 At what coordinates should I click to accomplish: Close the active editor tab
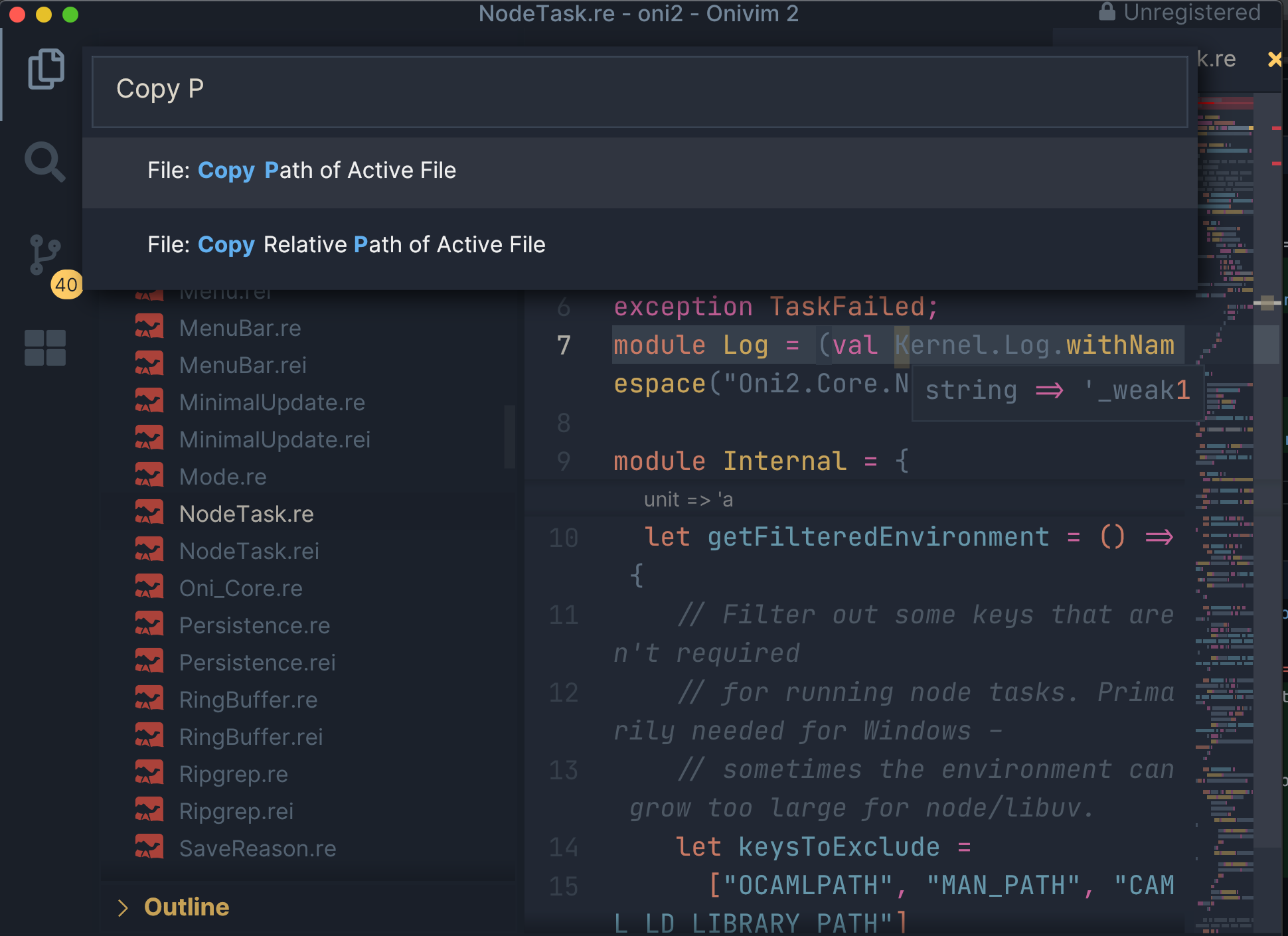(x=1275, y=59)
